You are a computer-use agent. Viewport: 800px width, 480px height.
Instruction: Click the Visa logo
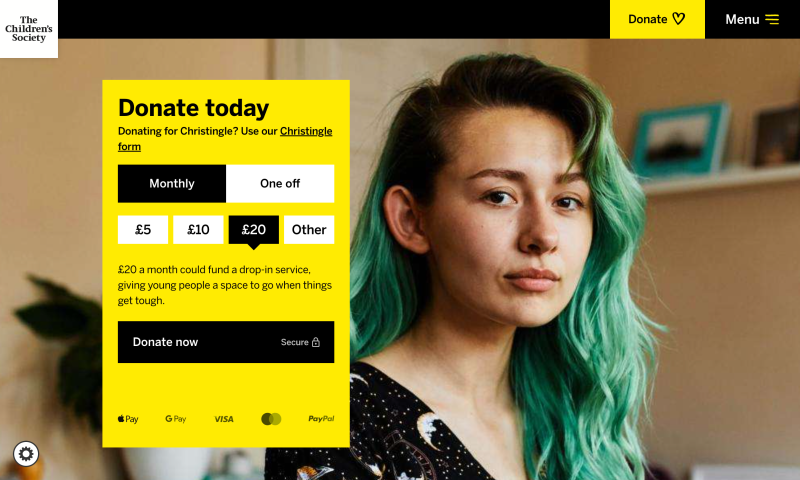tap(224, 419)
